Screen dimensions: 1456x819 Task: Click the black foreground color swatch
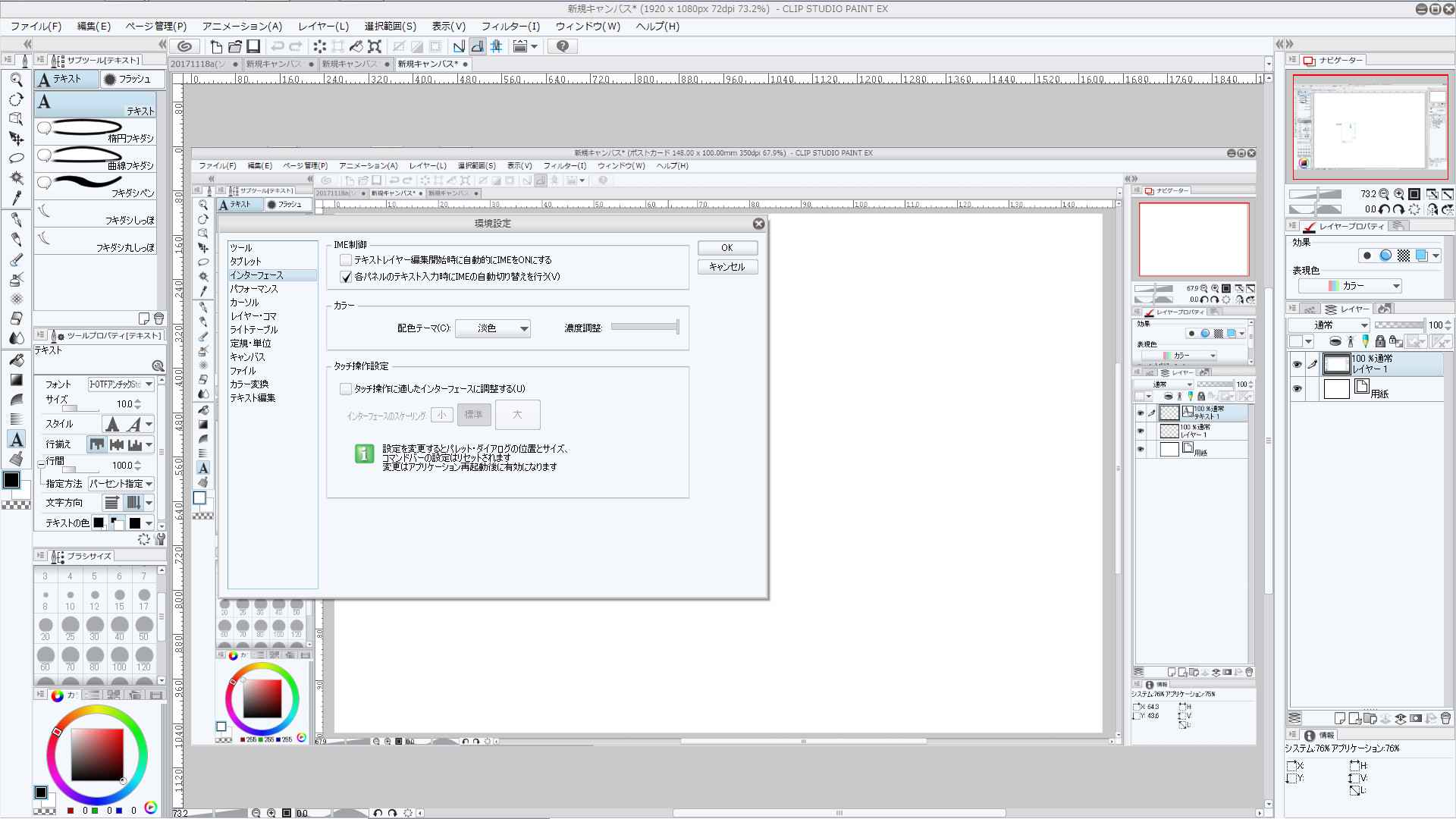[x=11, y=480]
